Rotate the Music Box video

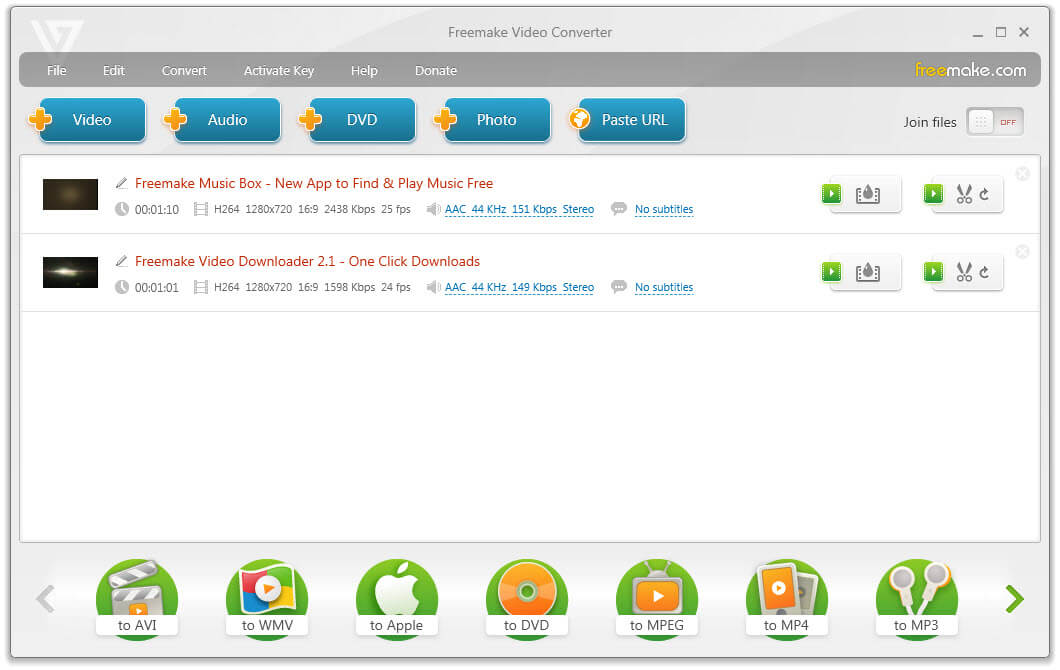(x=984, y=194)
